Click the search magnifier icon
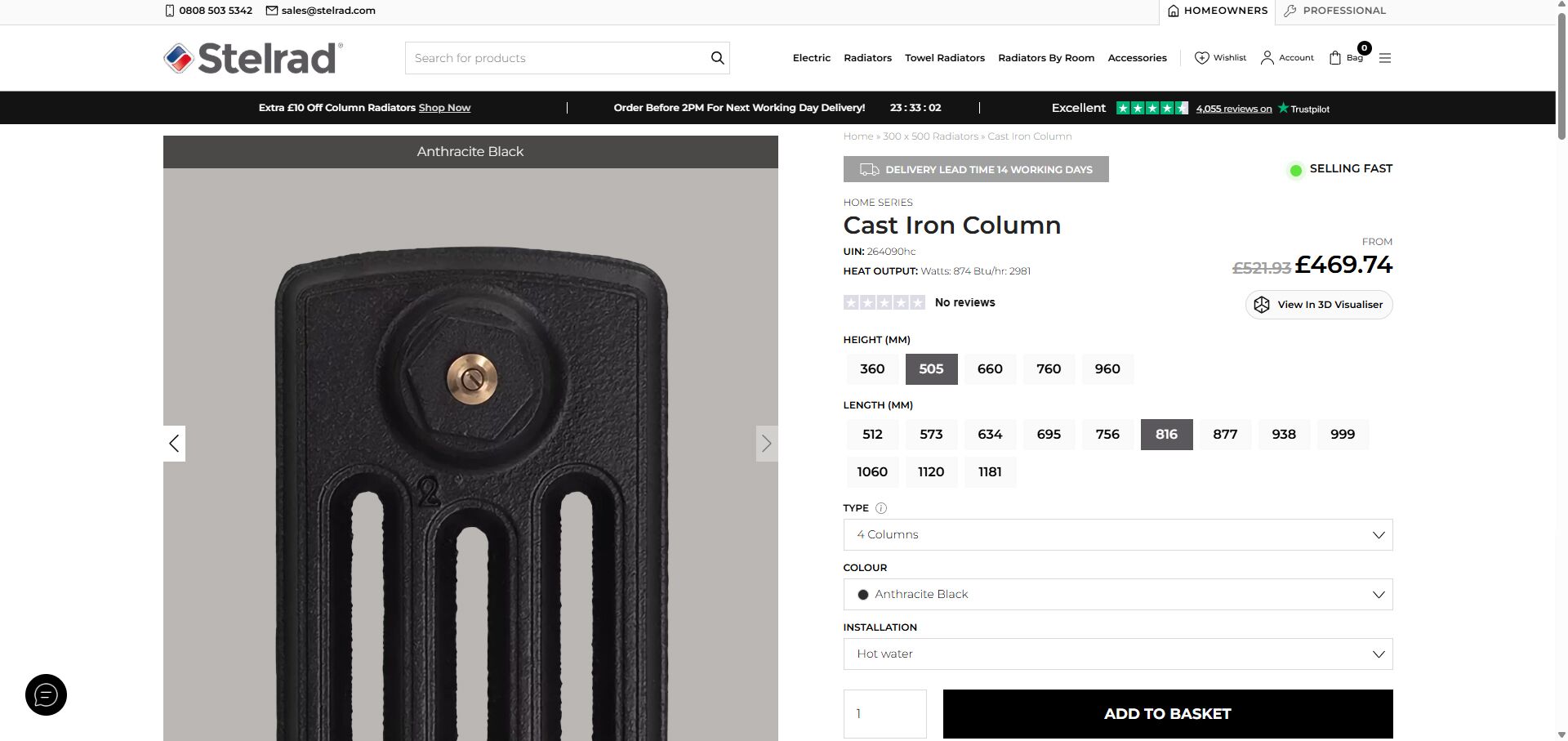 pyautogui.click(x=717, y=58)
